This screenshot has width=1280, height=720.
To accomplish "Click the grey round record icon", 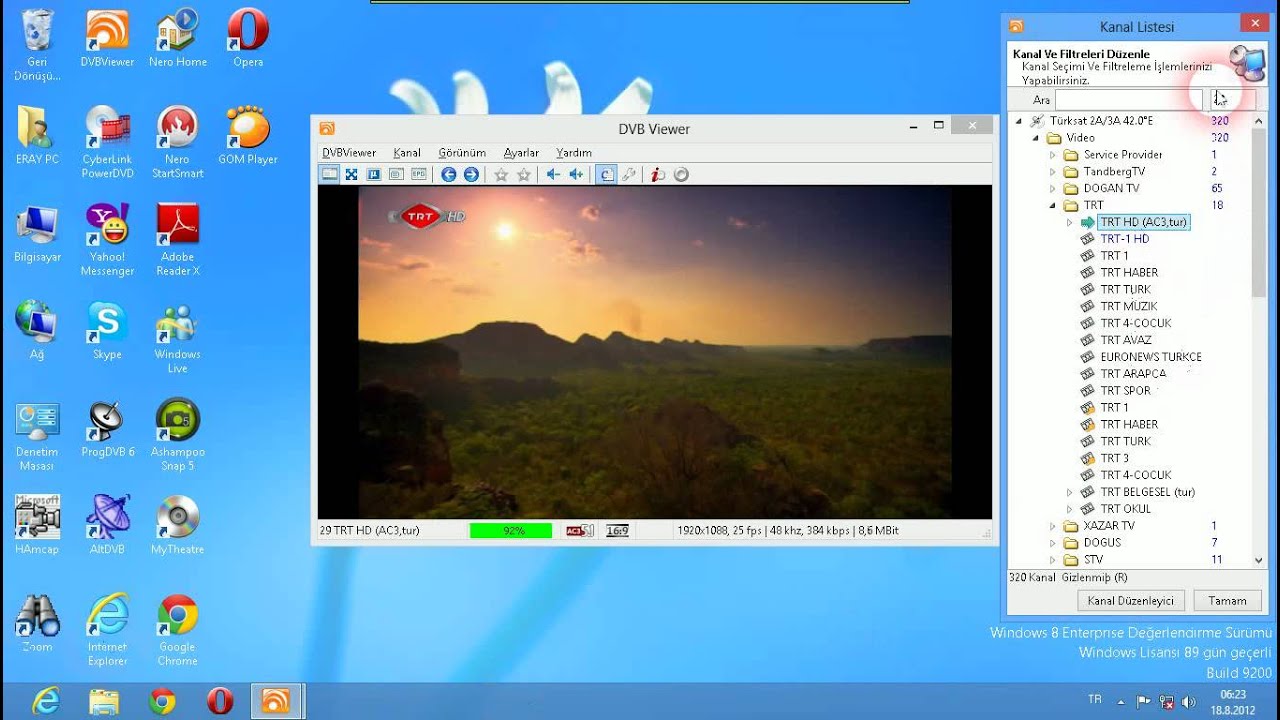I will coord(681,174).
